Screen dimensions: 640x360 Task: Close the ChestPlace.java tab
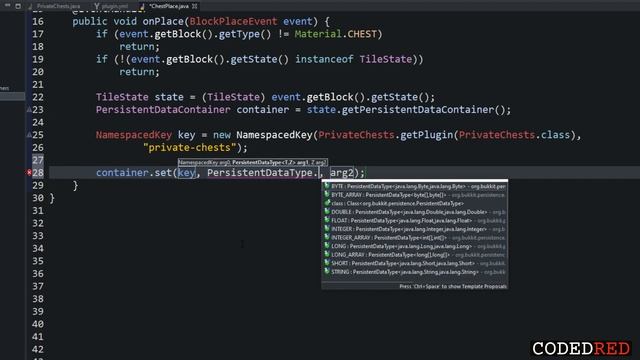pos(195,6)
